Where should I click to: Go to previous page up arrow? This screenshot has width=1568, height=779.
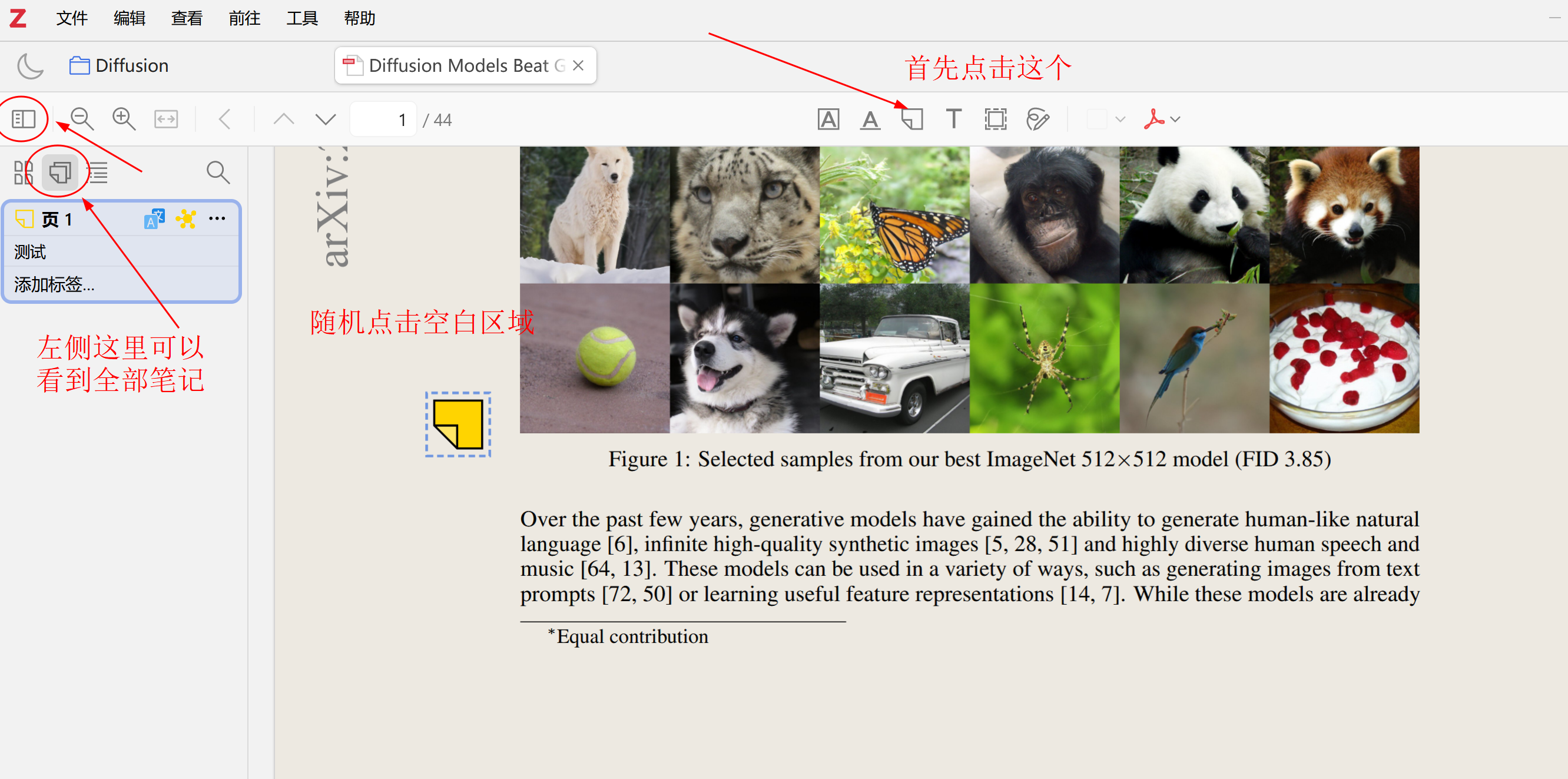pyautogui.click(x=284, y=120)
